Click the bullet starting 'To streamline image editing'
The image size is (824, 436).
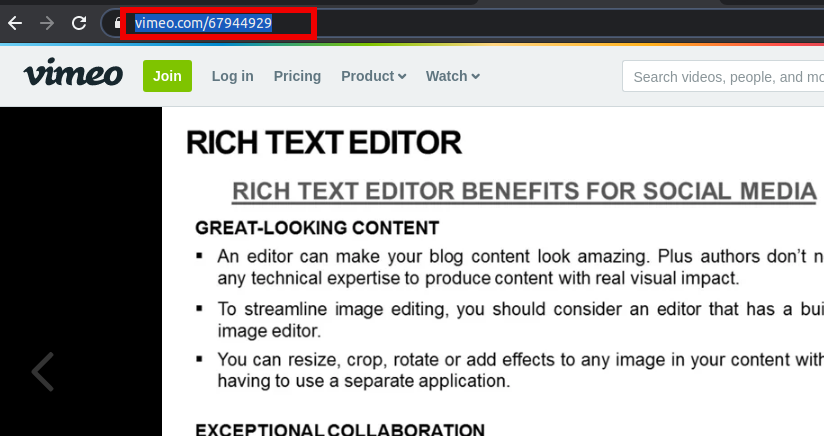coord(510,320)
